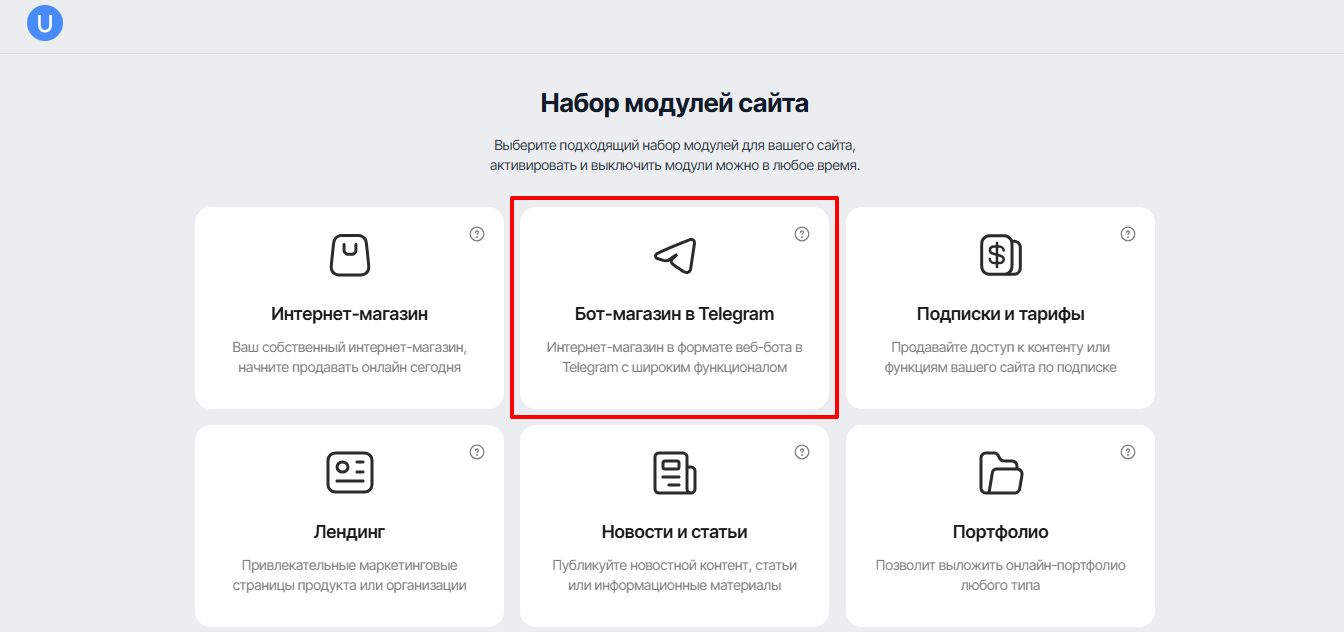This screenshot has width=1344, height=632.
Task: Click the ID card icon for Лендинг
Action: tap(349, 472)
